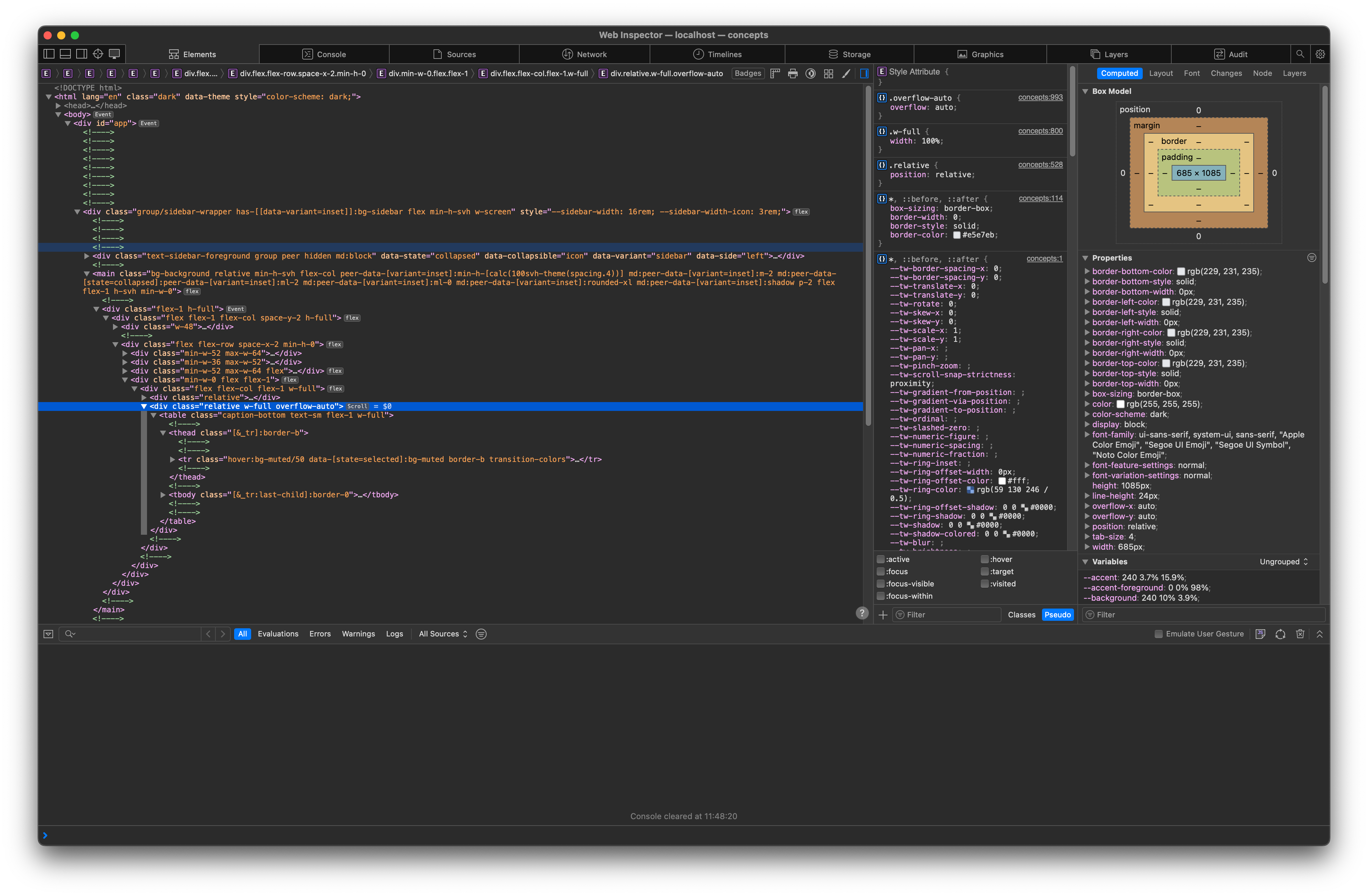
Task: Collapse the selected div.relative.w-full.overflow-auto node
Action: point(144,406)
